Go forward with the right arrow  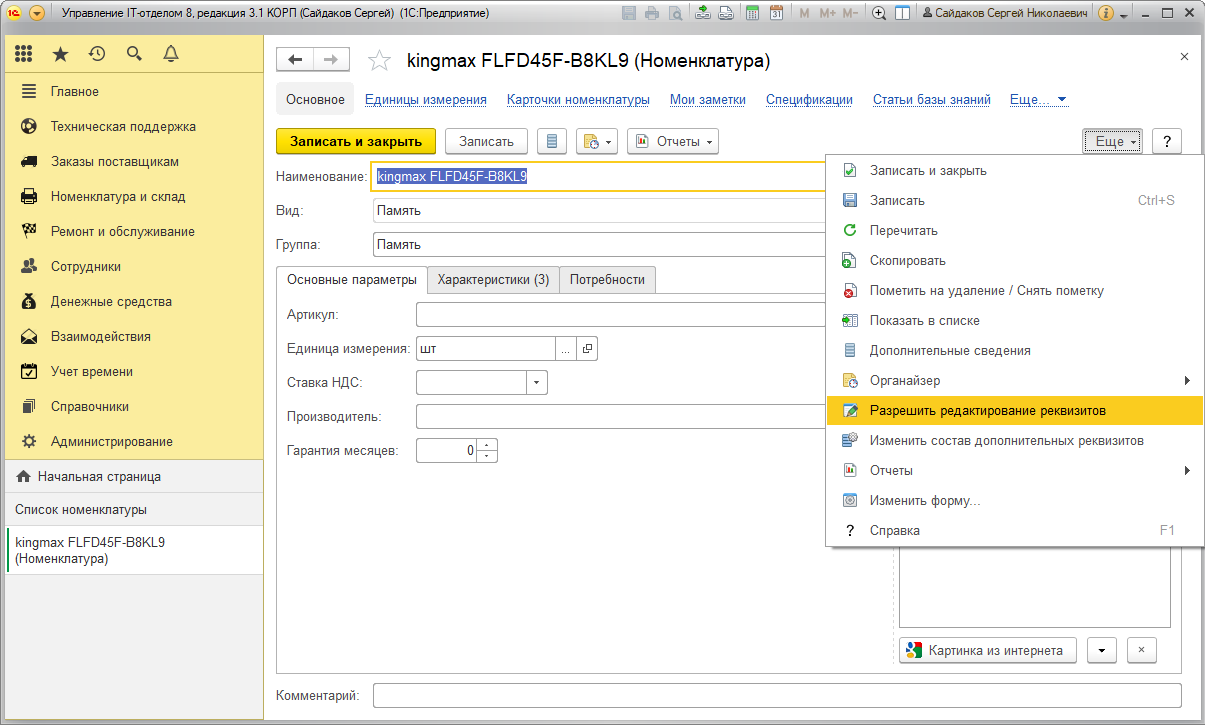coord(332,60)
